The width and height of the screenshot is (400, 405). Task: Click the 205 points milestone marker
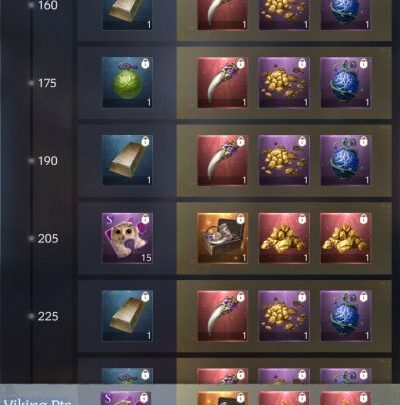(48, 239)
